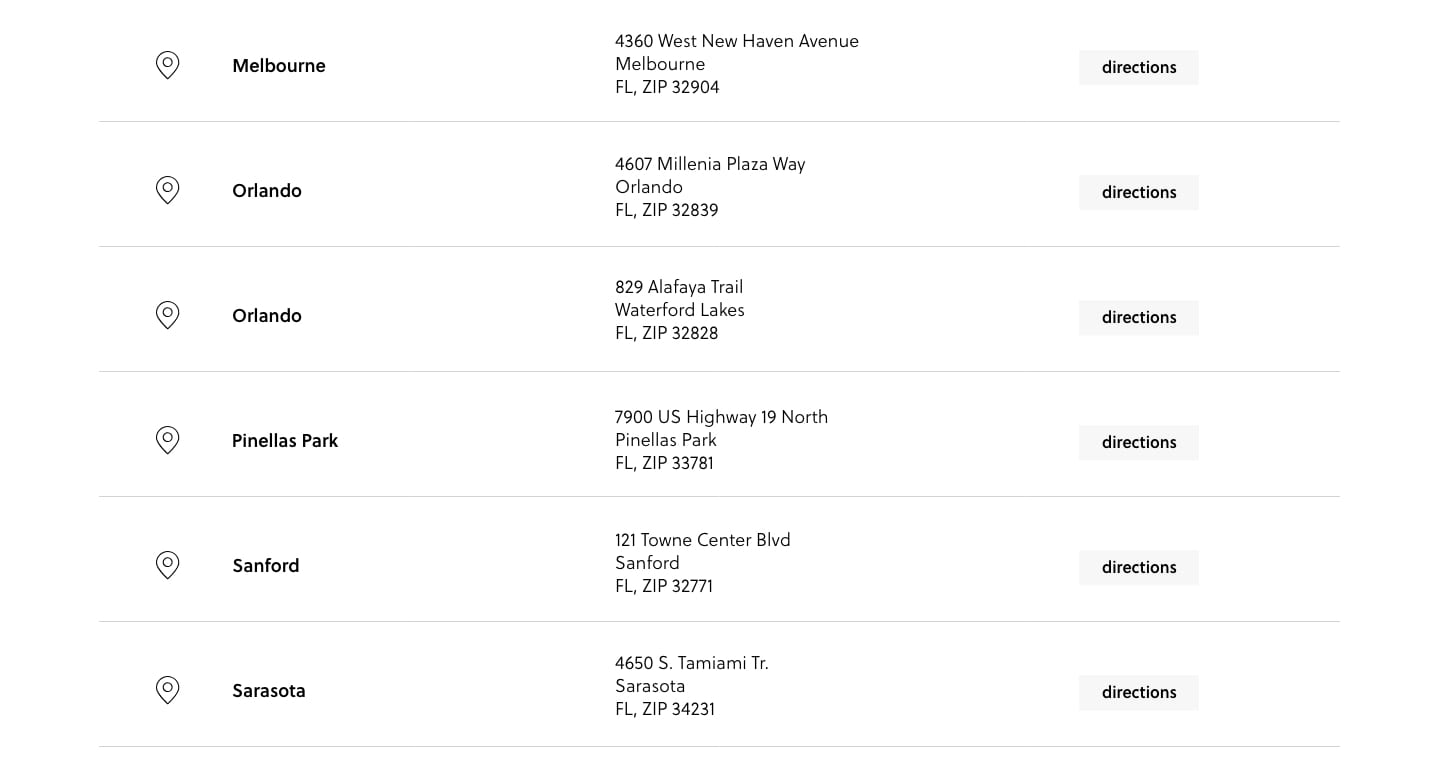This screenshot has width=1440, height=765.
Task: Get directions to the Melbourne store
Action: (1138, 67)
